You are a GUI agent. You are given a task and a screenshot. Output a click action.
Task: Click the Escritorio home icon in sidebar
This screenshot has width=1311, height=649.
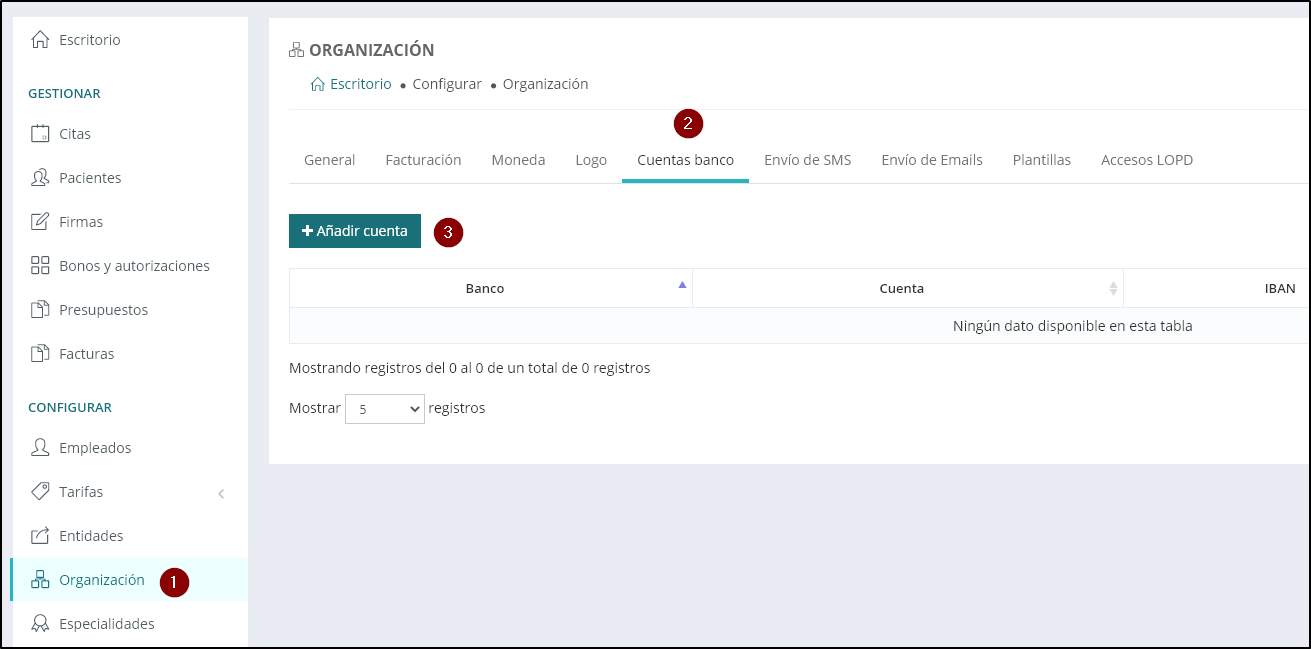pos(40,40)
